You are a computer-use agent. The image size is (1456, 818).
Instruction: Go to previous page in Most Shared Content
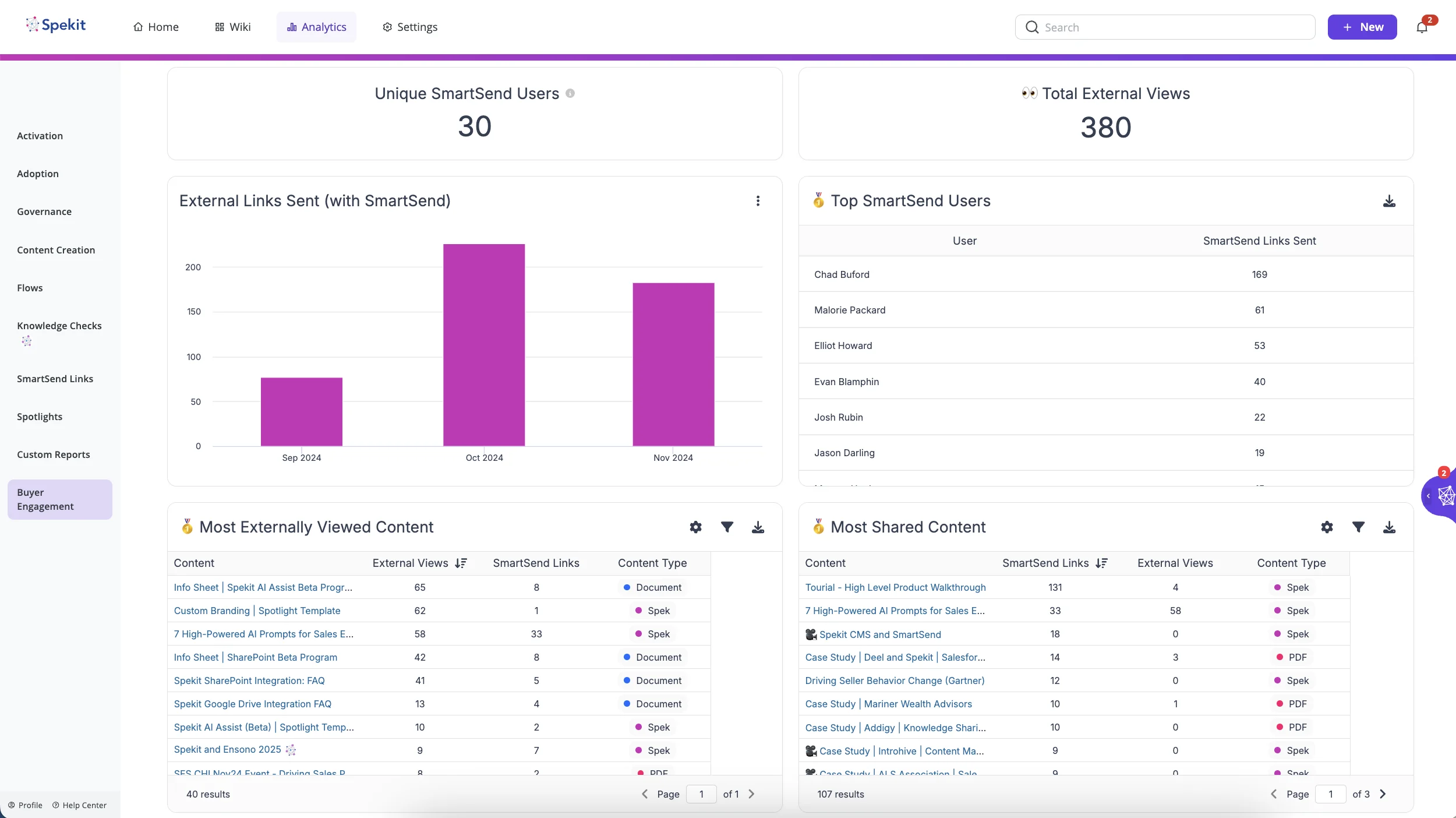1273,794
